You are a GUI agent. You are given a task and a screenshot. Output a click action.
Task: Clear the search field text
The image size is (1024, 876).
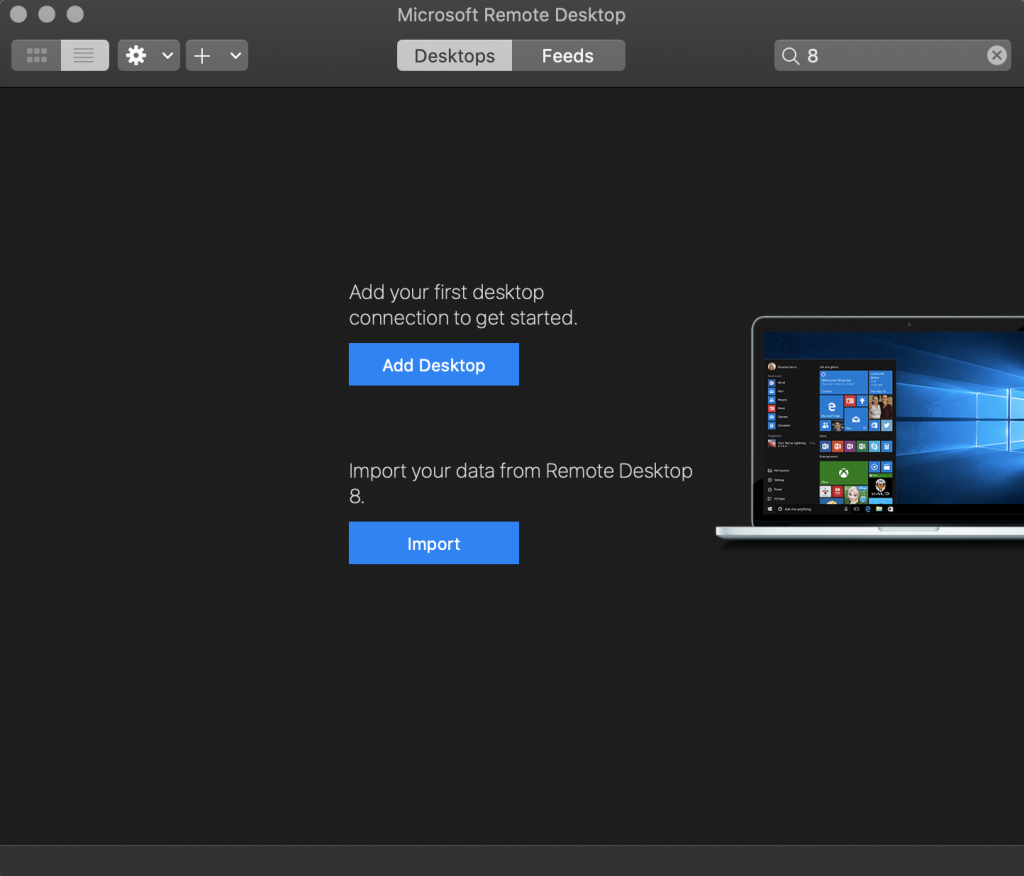997,56
